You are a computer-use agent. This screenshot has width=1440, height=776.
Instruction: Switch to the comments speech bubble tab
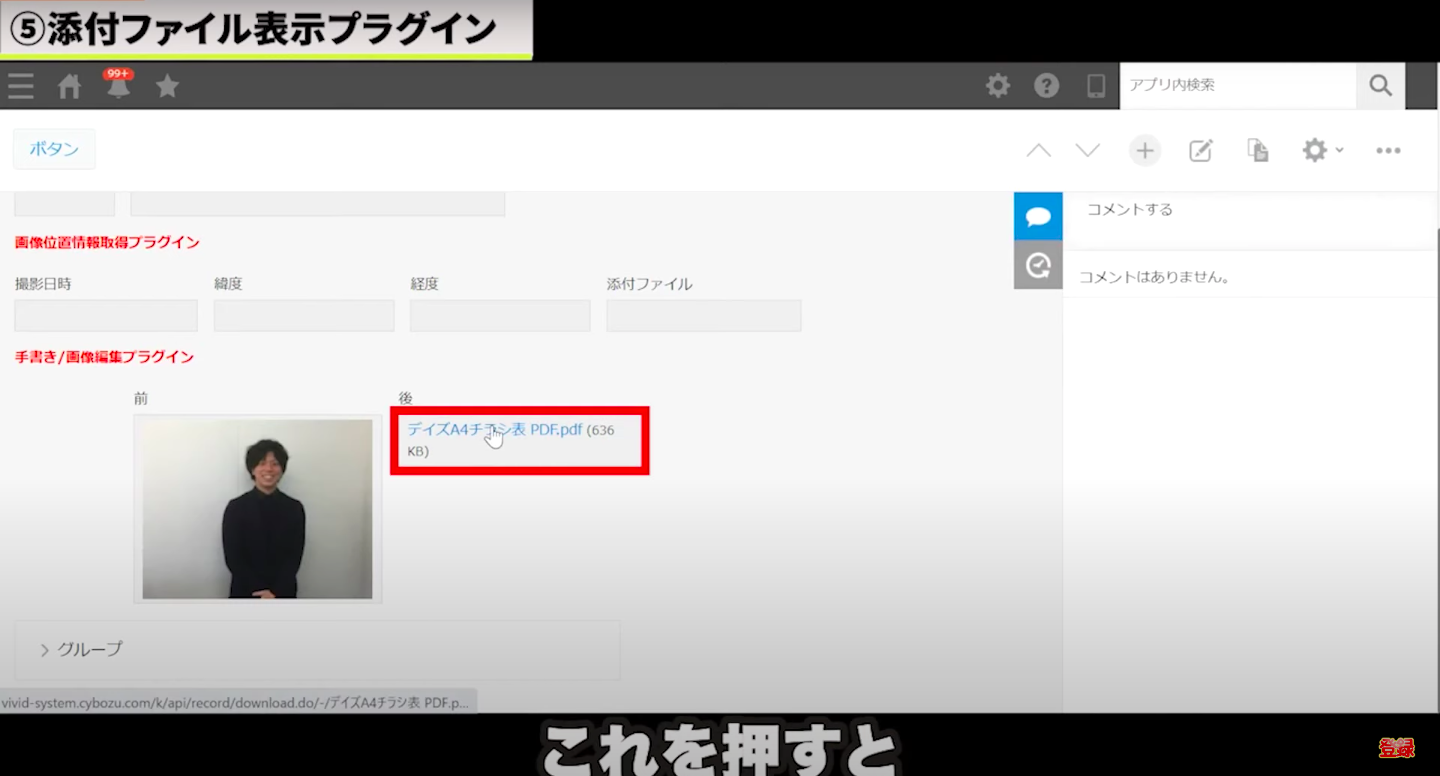point(1038,217)
